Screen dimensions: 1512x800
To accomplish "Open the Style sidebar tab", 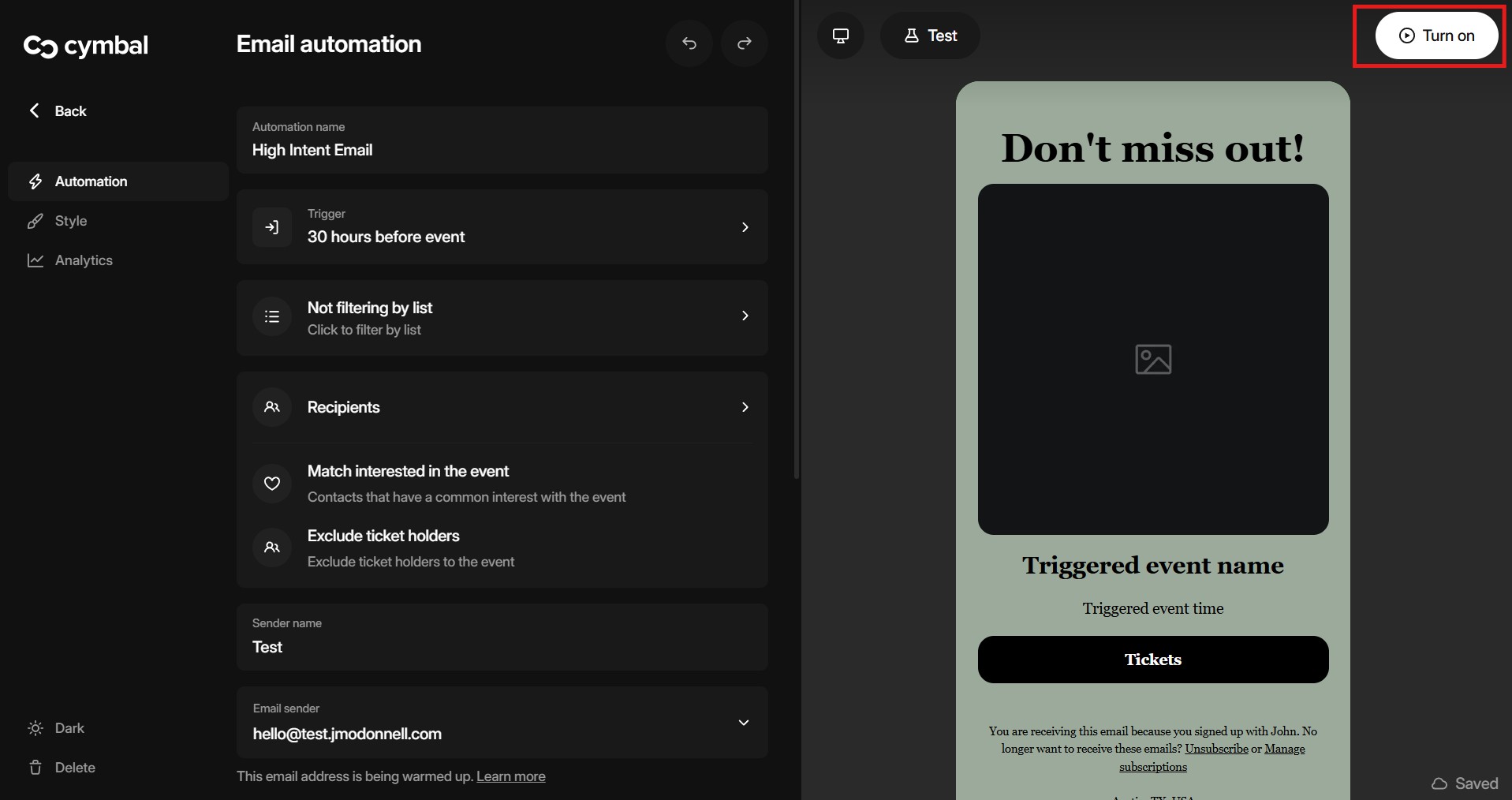I will [70, 221].
